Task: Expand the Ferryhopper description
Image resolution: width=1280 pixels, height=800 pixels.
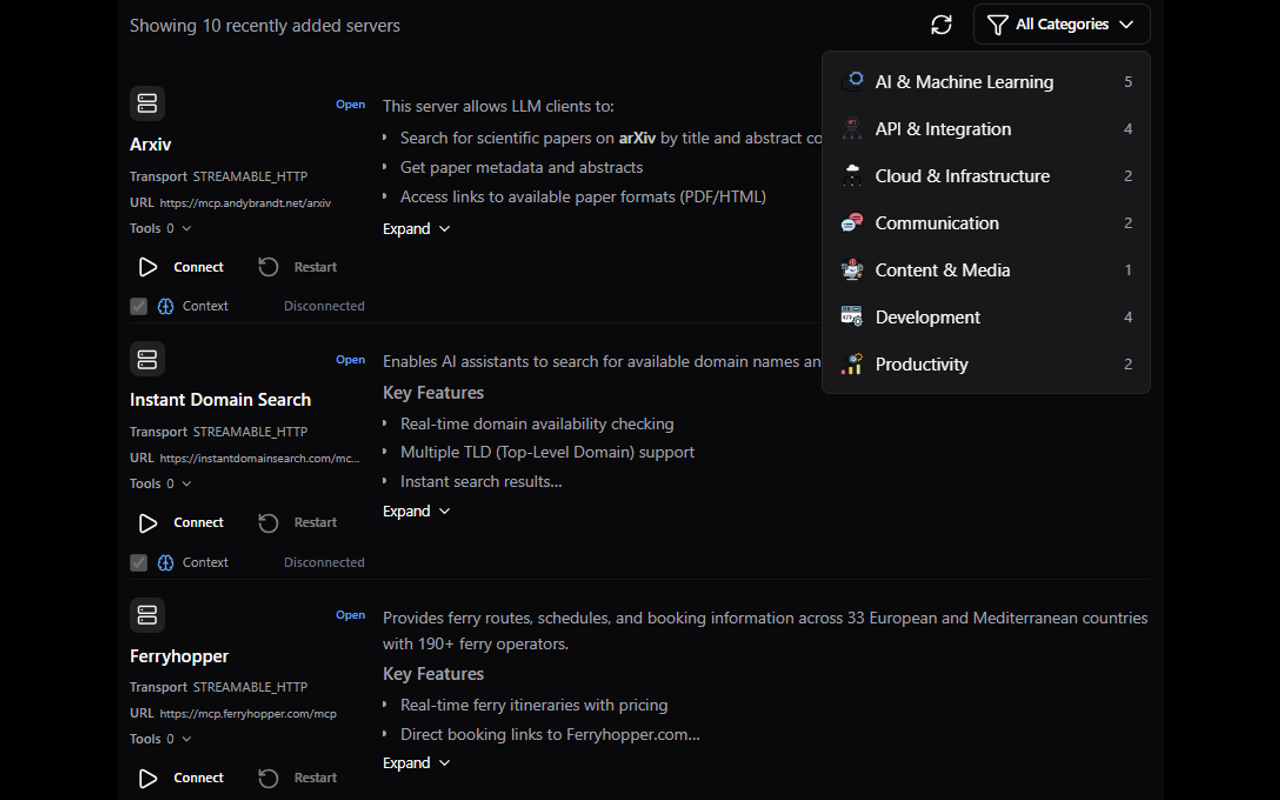Action: [x=417, y=763]
